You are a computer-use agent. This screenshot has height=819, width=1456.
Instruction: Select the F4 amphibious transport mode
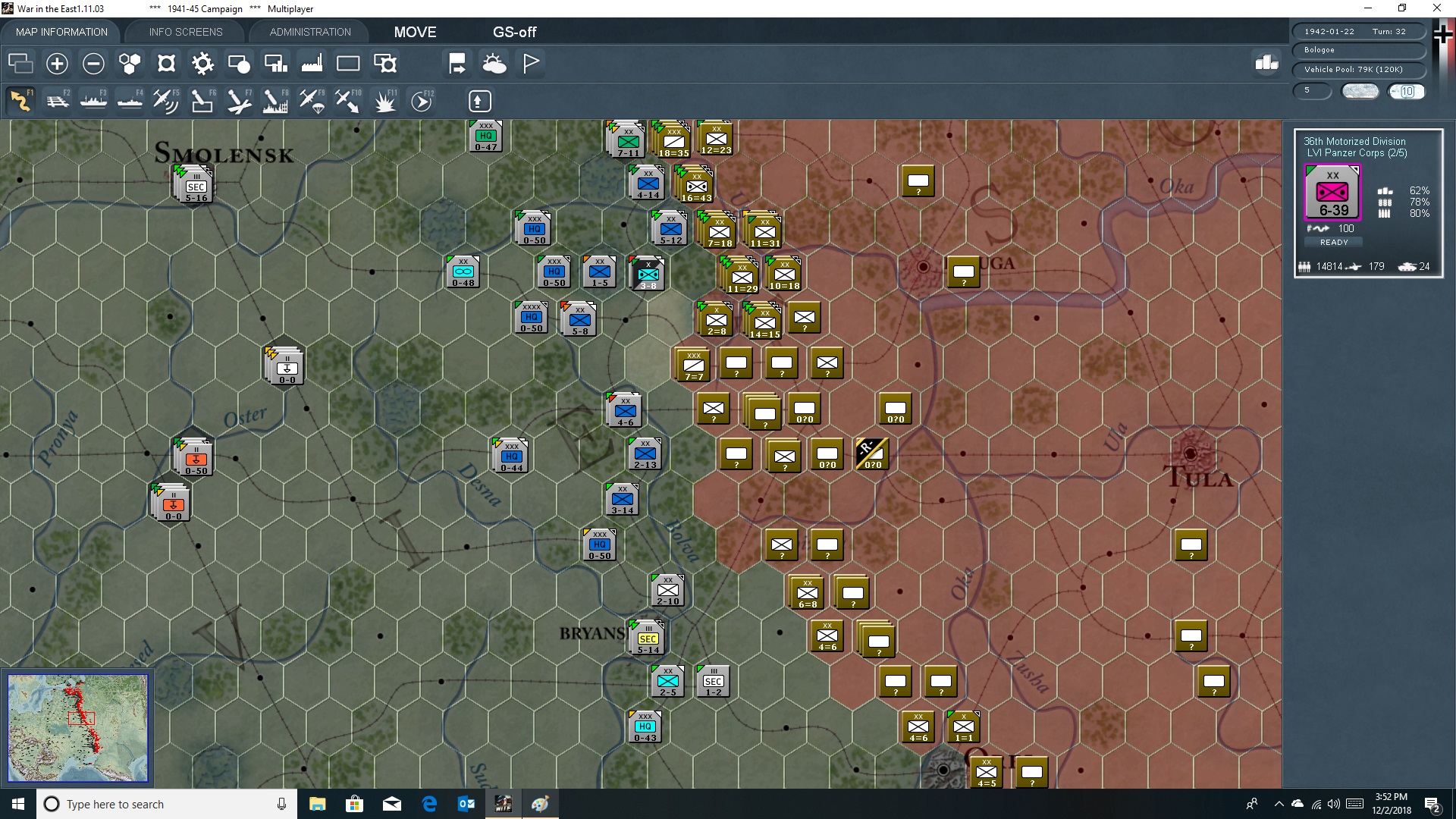[130, 100]
